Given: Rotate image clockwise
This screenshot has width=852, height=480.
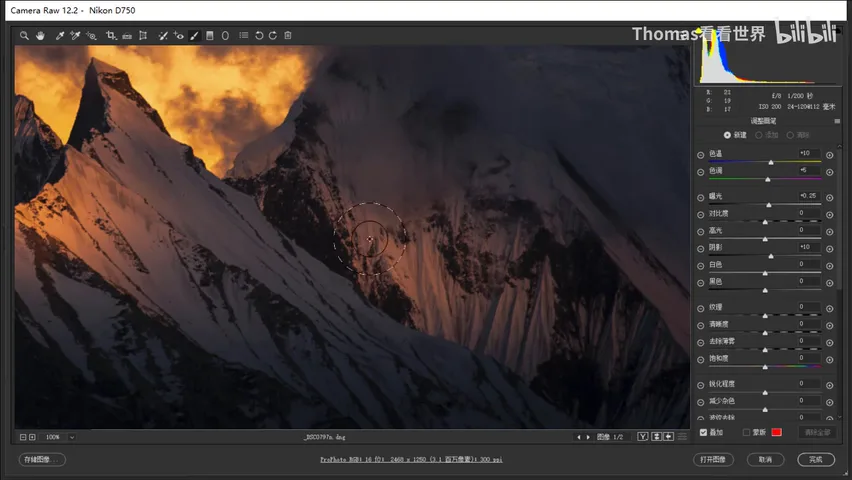Looking at the screenshot, I should pyautogui.click(x=273, y=35).
